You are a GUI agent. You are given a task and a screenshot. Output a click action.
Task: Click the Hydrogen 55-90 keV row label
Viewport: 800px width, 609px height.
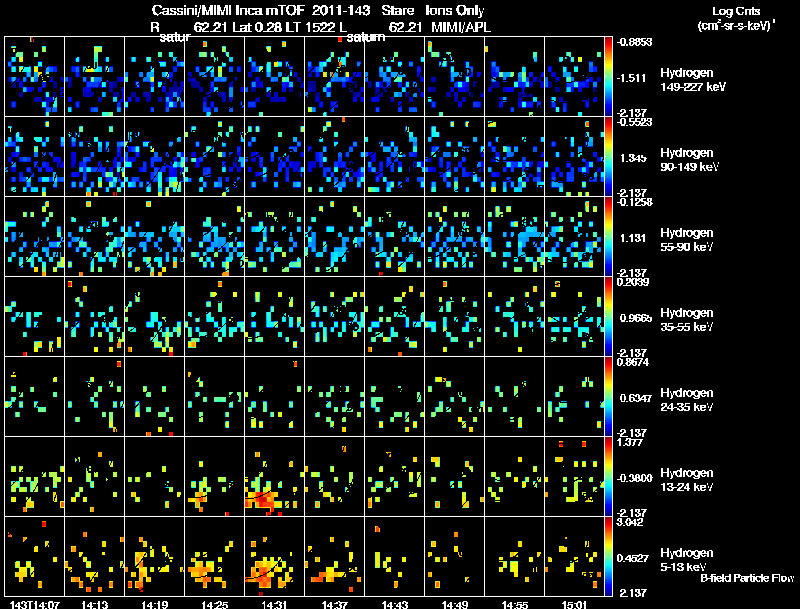pyautogui.click(x=687, y=240)
